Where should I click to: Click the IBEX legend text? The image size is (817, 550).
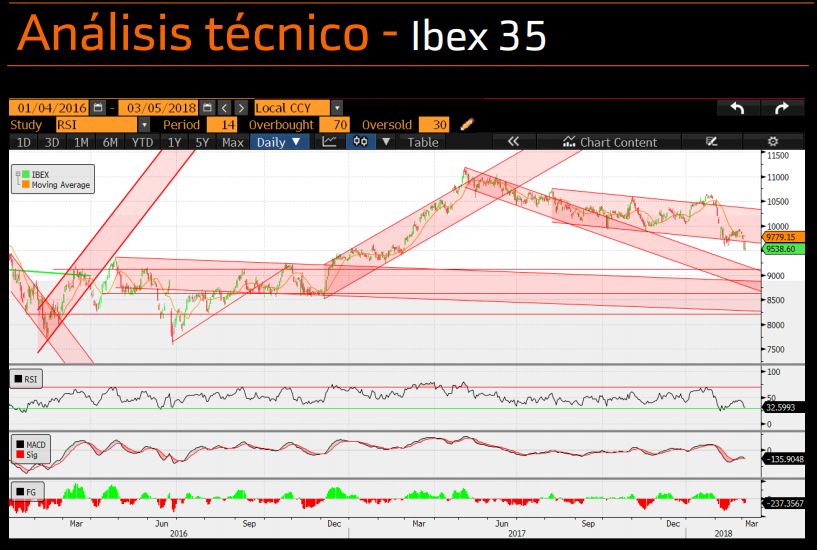click(x=40, y=174)
